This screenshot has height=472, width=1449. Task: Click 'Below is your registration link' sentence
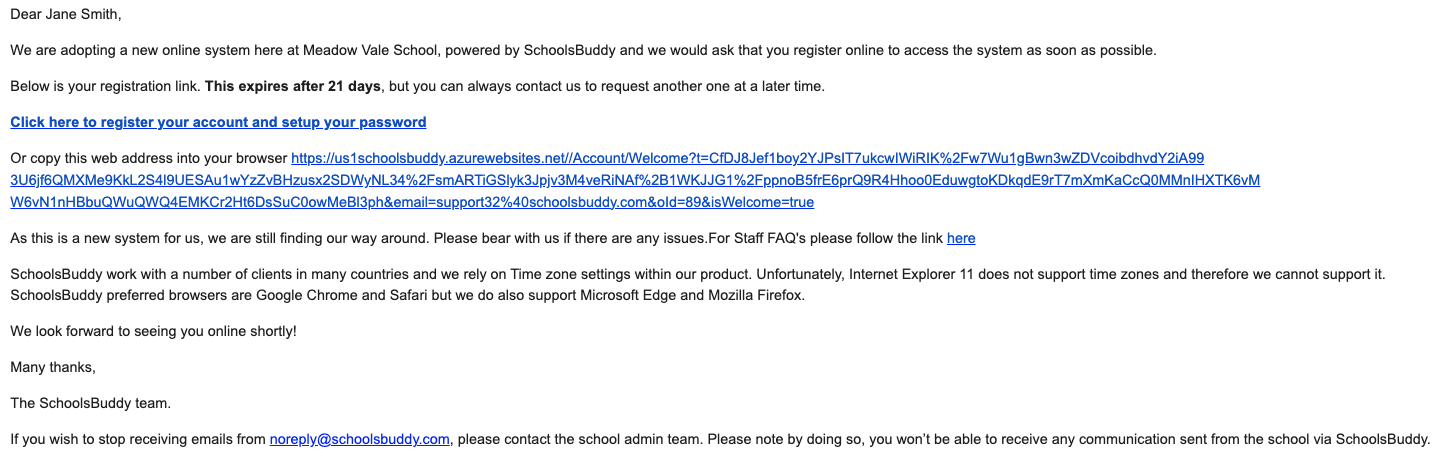(x=105, y=86)
